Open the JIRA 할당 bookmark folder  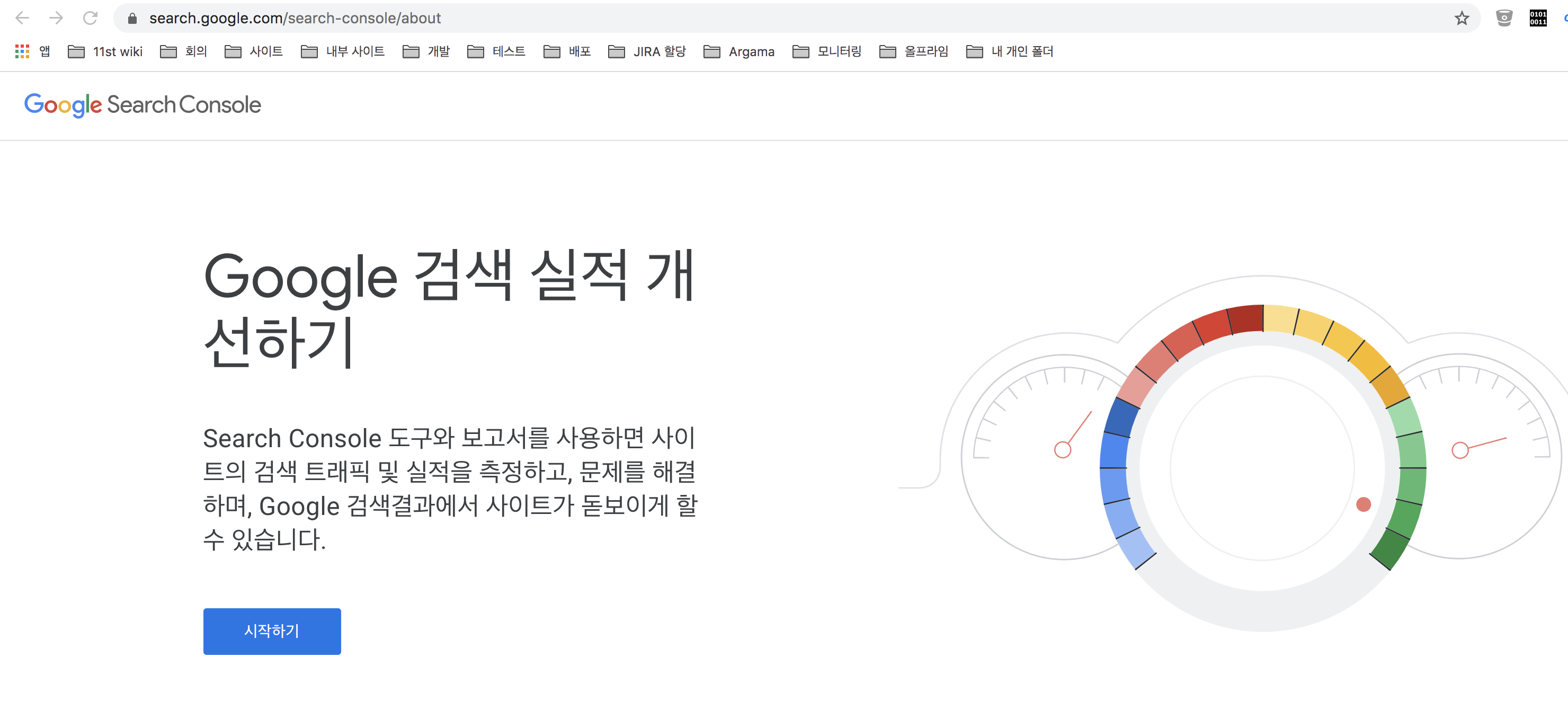pyautogui.click(x=647, y=52)
